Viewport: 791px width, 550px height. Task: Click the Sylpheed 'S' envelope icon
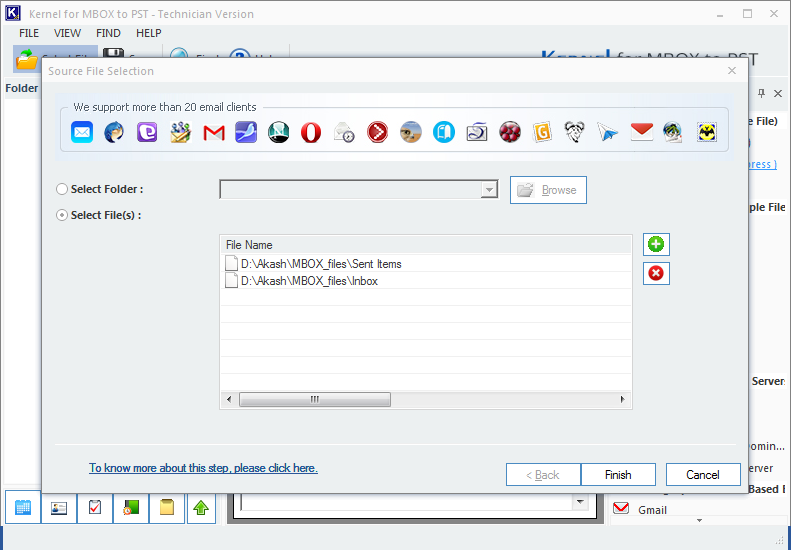[x=477, y=132]
